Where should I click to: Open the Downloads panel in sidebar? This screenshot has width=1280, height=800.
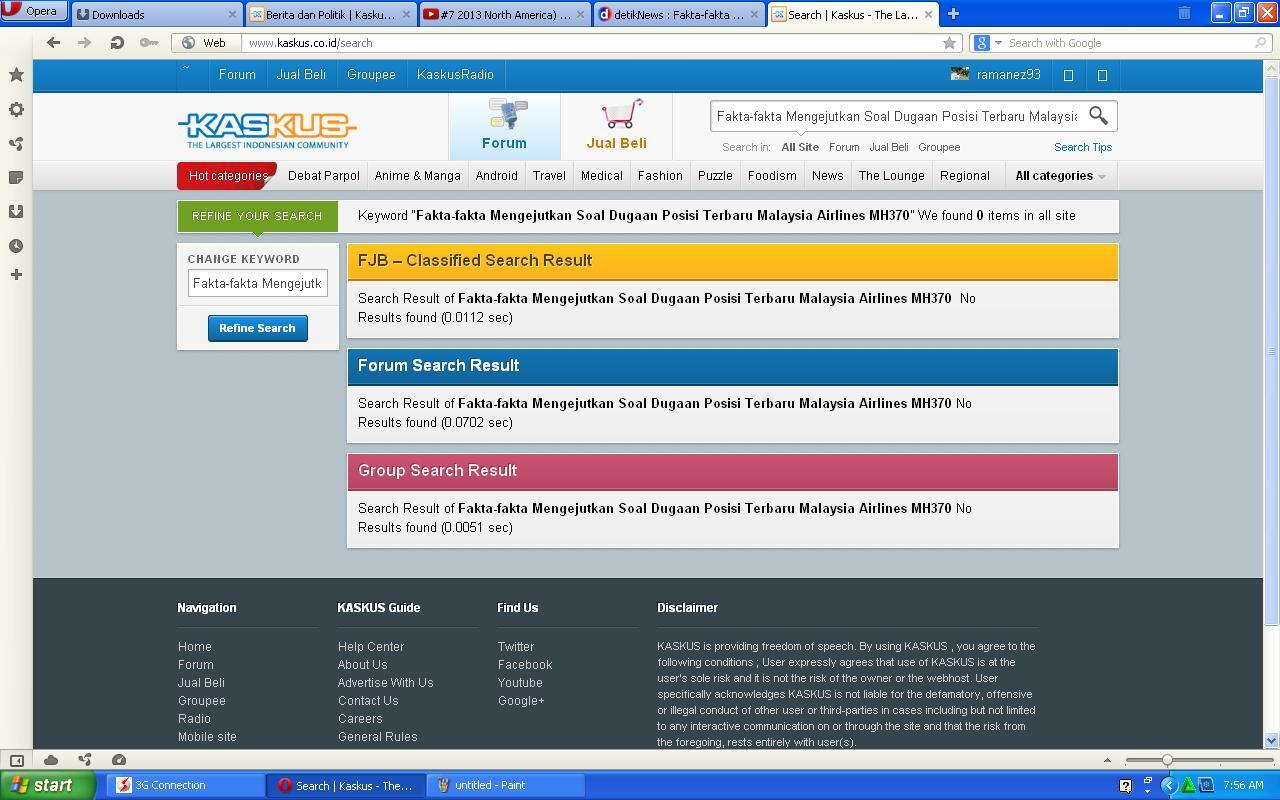16,211
